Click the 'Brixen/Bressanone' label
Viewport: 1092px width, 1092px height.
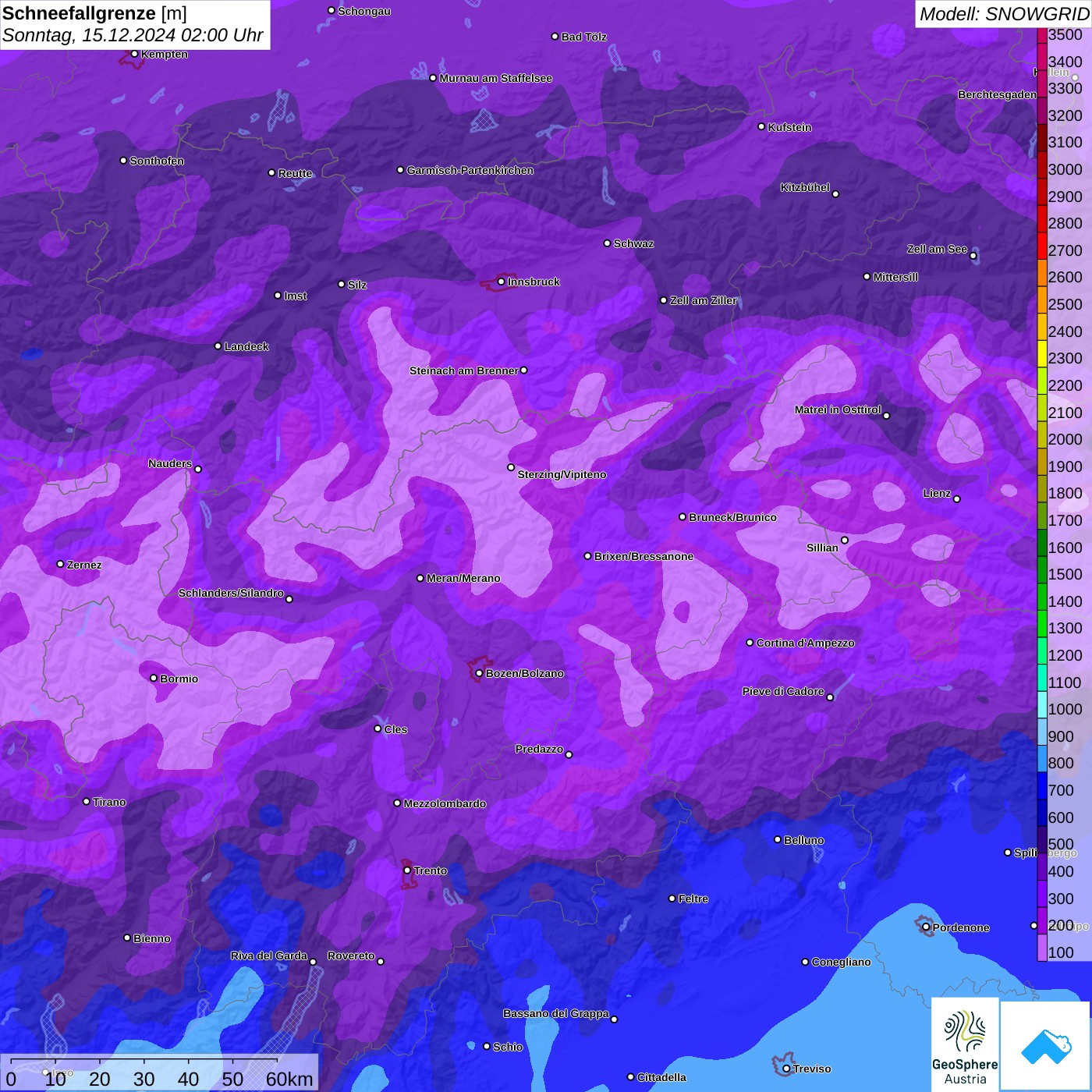pos(643,556)
